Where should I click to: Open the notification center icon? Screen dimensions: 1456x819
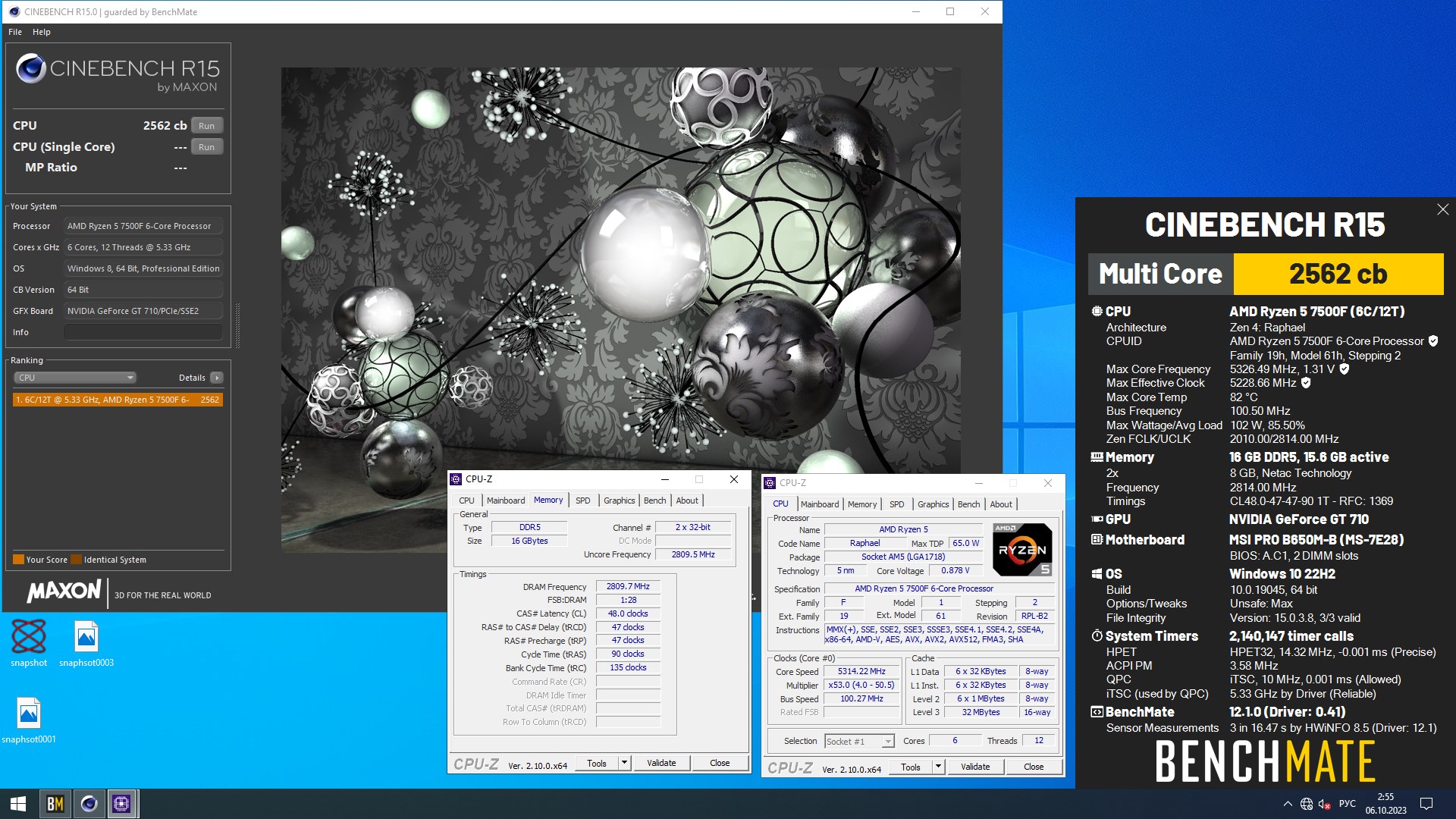[1426, 804]
